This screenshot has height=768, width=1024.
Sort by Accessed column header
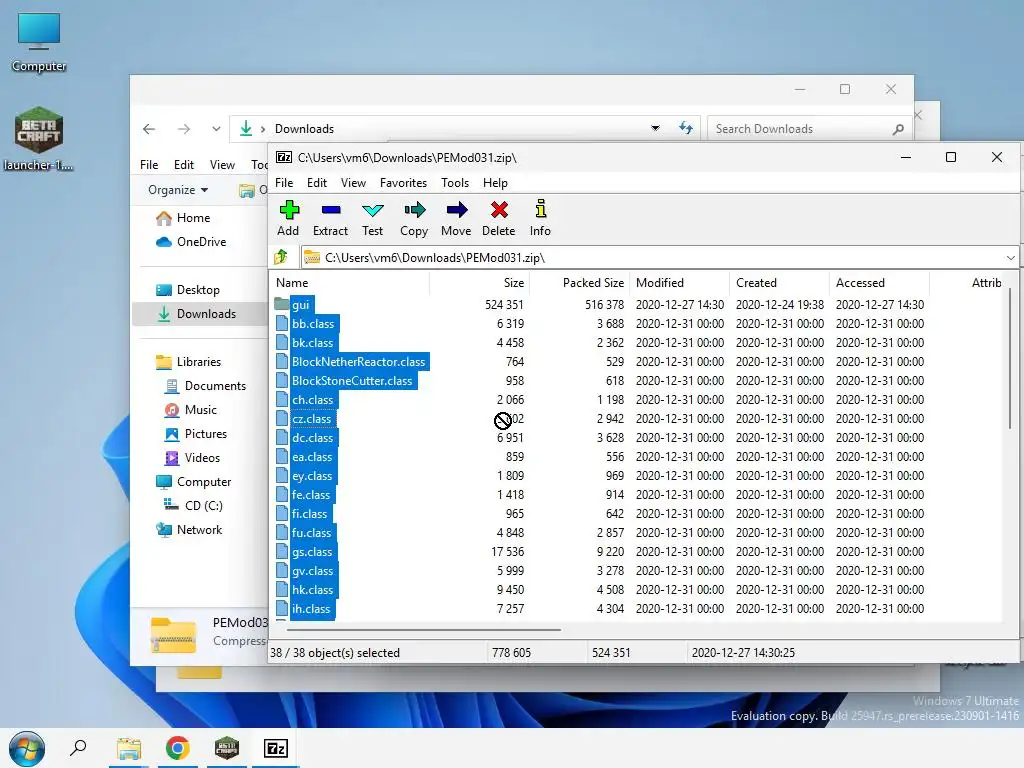[x=880, y=283]
